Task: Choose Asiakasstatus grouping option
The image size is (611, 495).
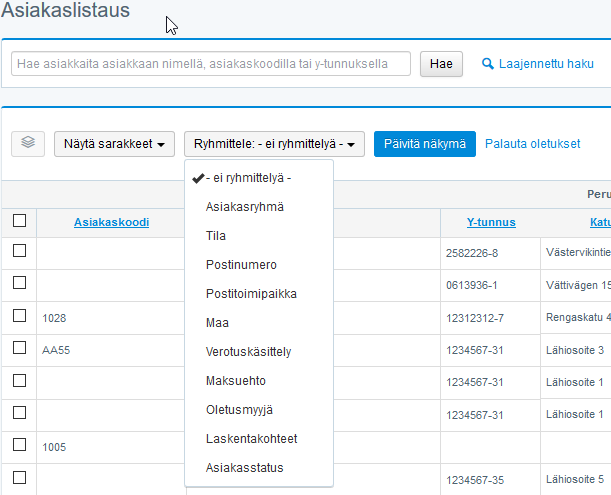Action: [259, 467]
